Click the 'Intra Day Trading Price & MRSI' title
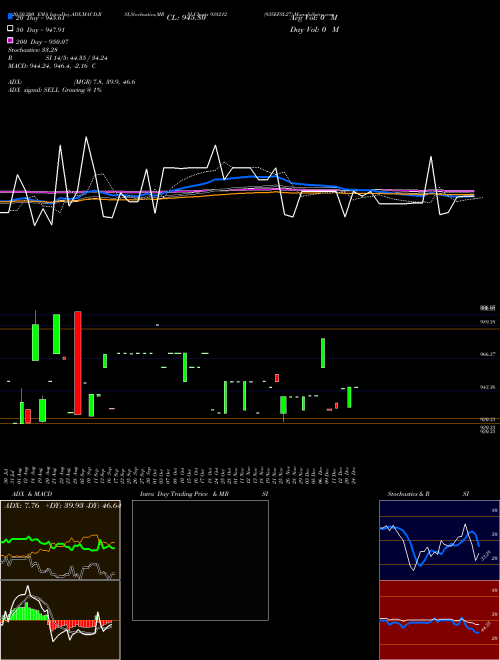This screenshot has width=500, height=660. point(204,494)
